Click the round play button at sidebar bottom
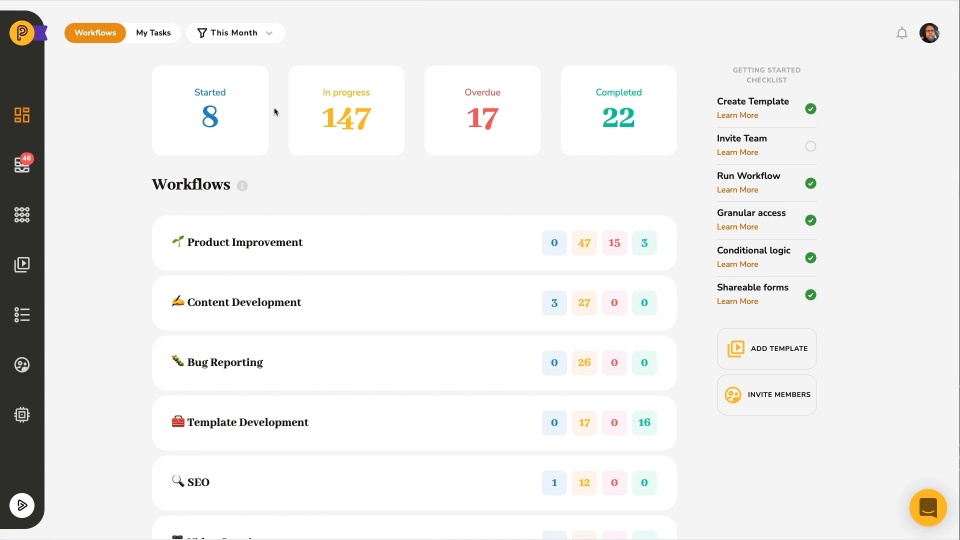The width and height of the screenshot is (960, 540). (22, 506)
